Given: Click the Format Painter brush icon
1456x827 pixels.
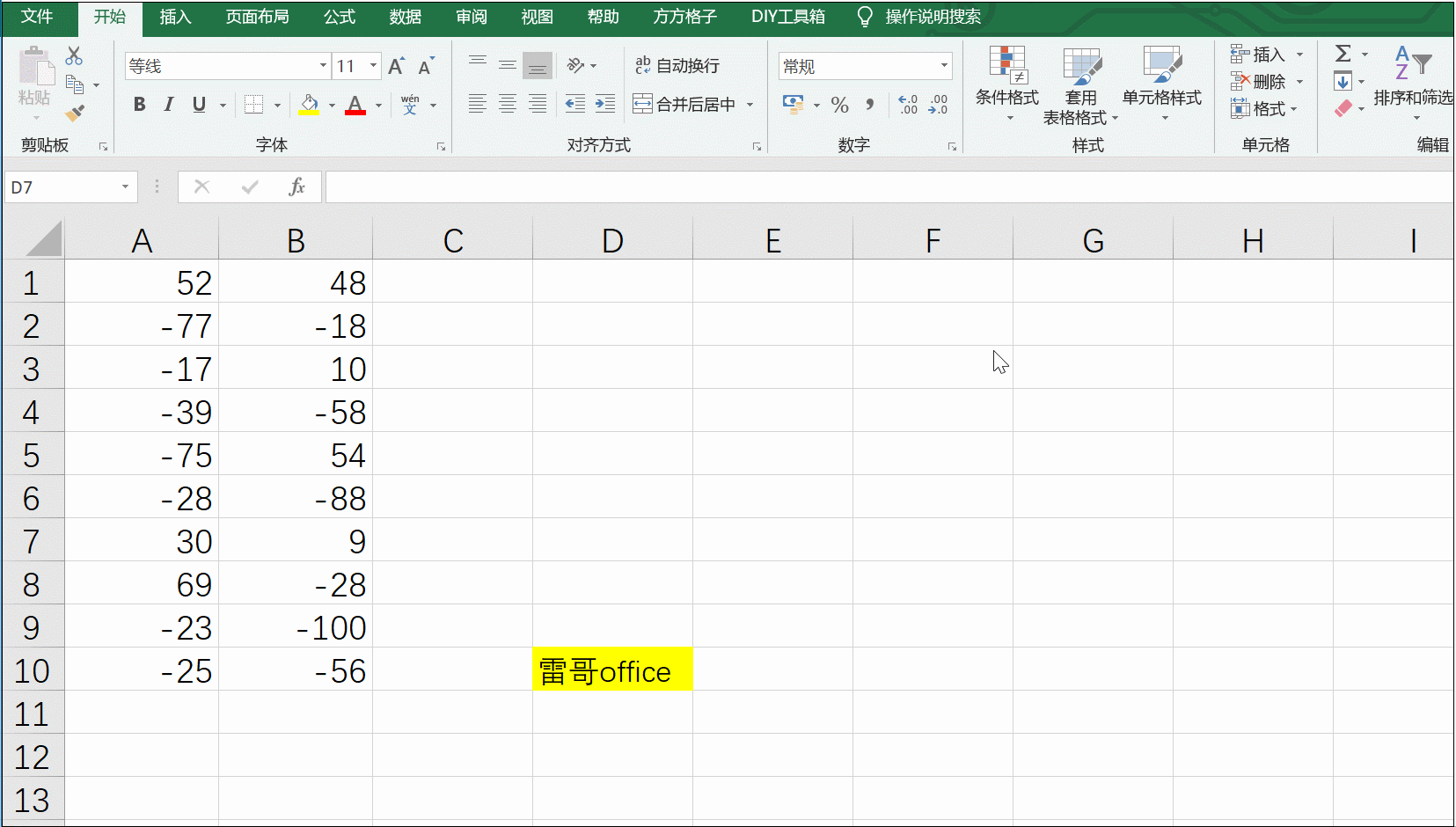Looking at the screenshot, I should [x=75, y=113].
